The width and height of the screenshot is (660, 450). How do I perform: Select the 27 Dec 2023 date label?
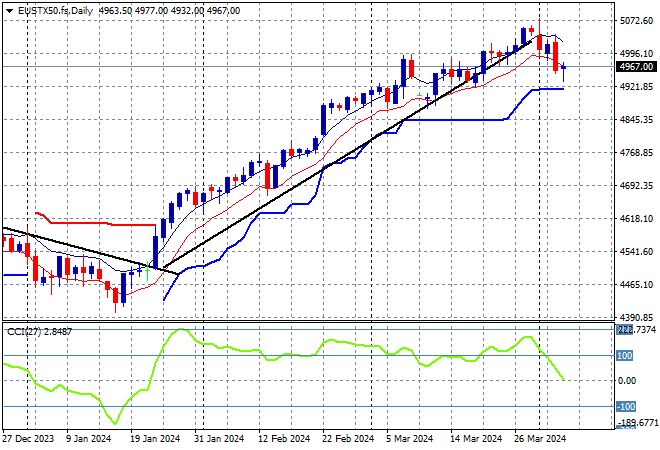[26, 439]
